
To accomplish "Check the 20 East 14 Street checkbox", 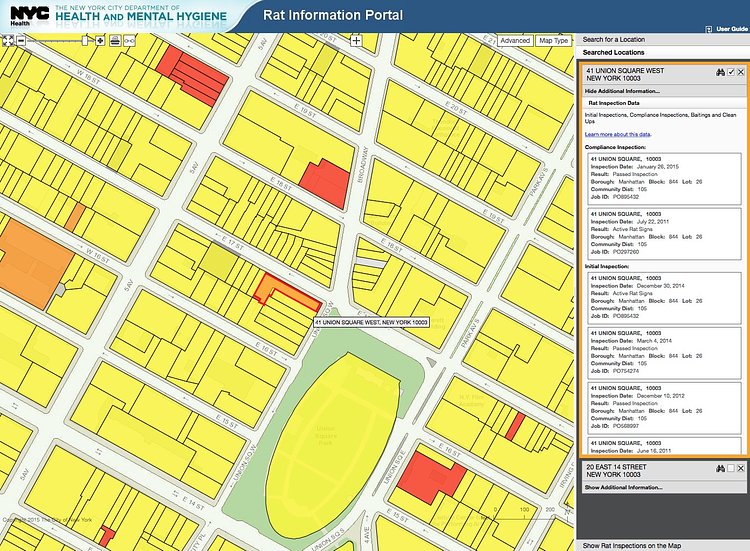I will (x=731, y=468).
